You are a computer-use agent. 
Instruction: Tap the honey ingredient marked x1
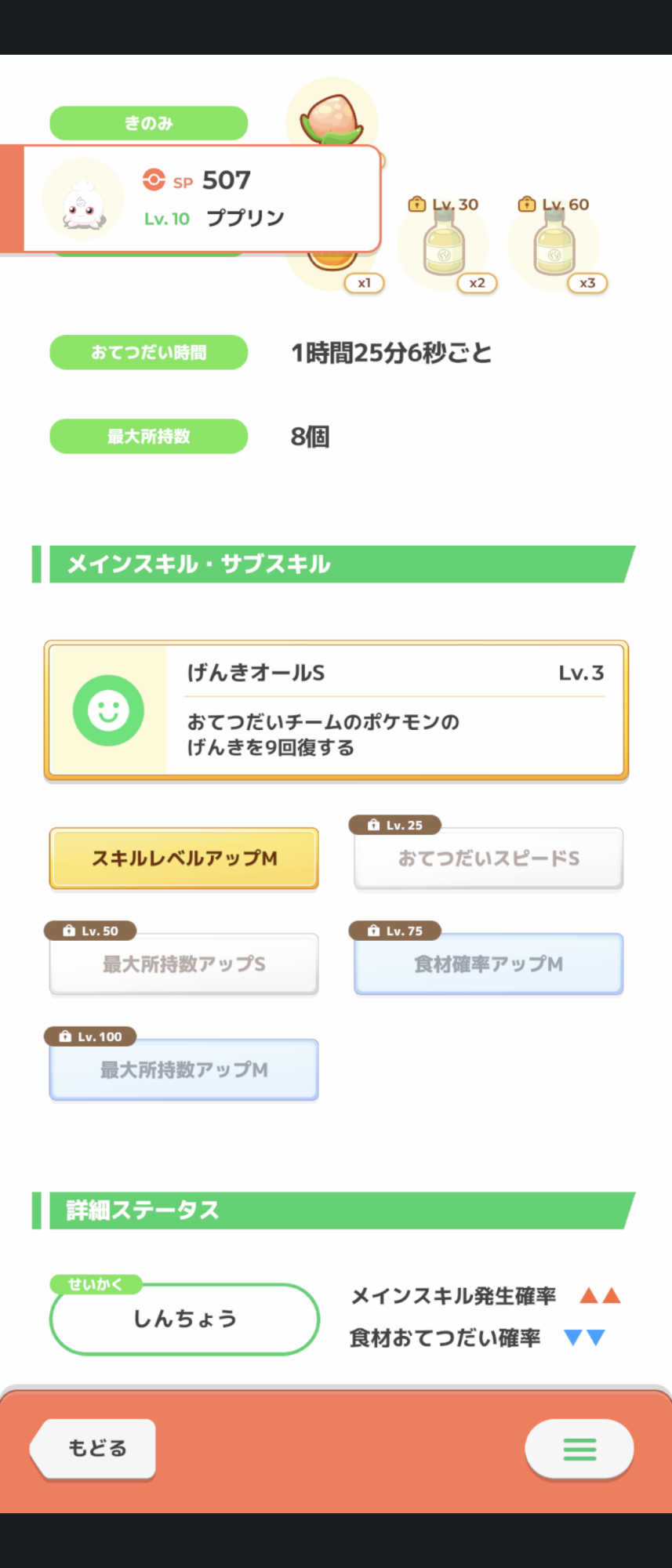point(335,263)
